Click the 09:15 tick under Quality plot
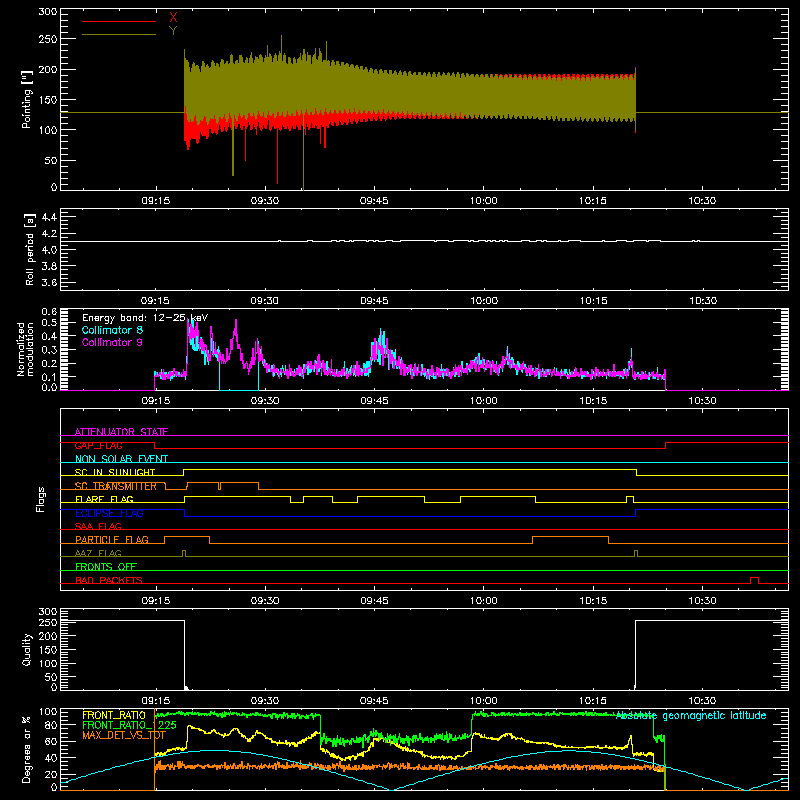 coord(156,701)
